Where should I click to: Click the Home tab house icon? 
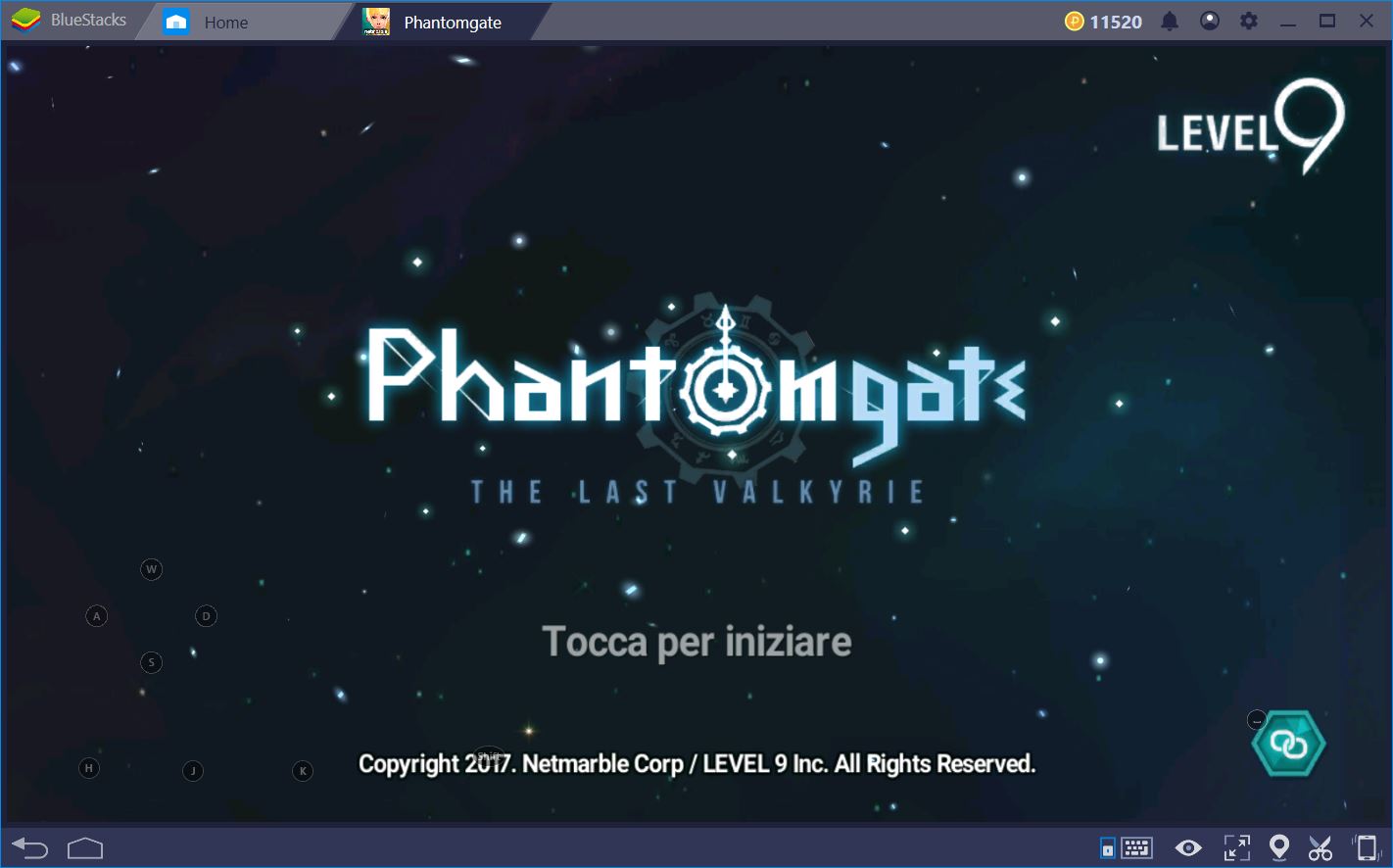point(176,22)
